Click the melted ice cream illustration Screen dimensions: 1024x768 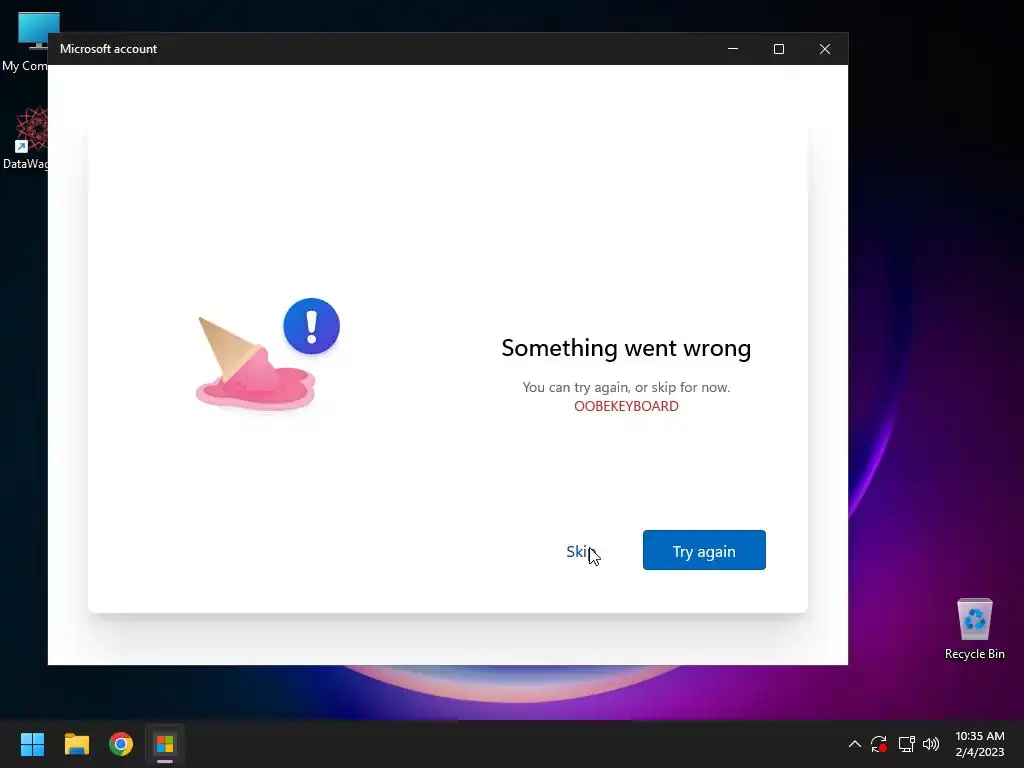[x=256, y=364]
